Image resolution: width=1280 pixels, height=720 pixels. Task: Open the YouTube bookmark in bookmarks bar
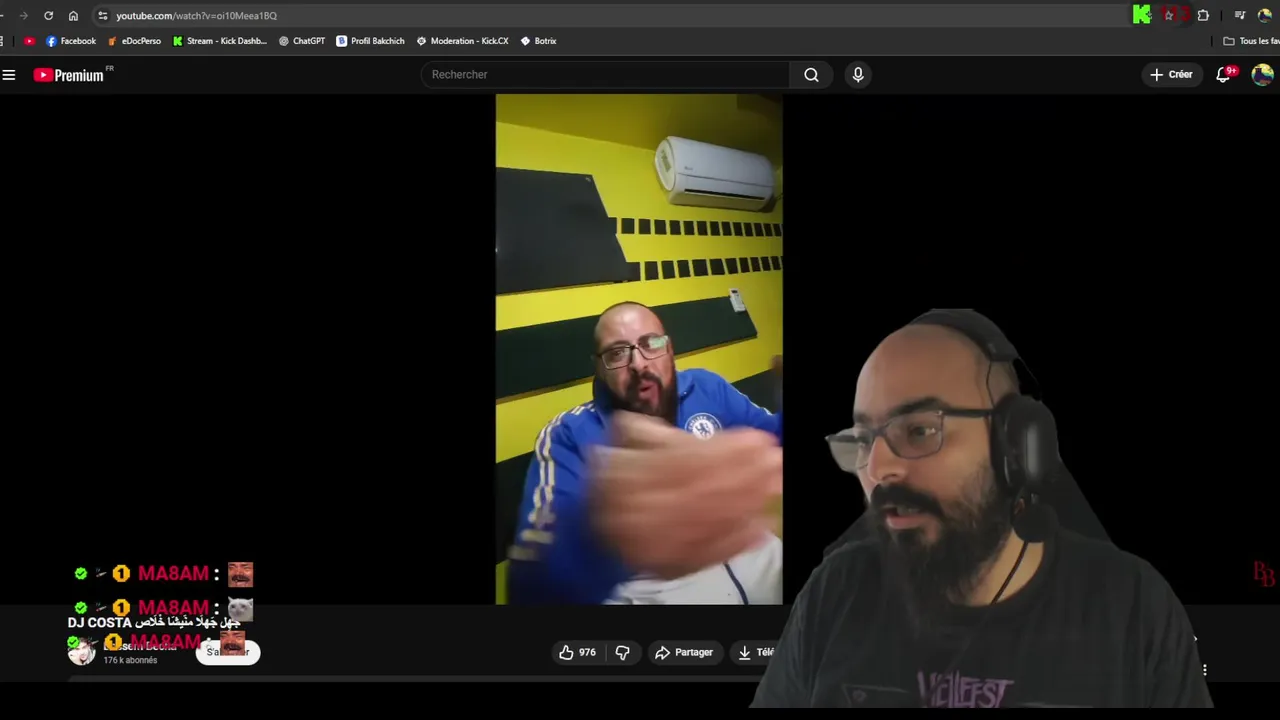pyautogui.click(x=29, y=41)
